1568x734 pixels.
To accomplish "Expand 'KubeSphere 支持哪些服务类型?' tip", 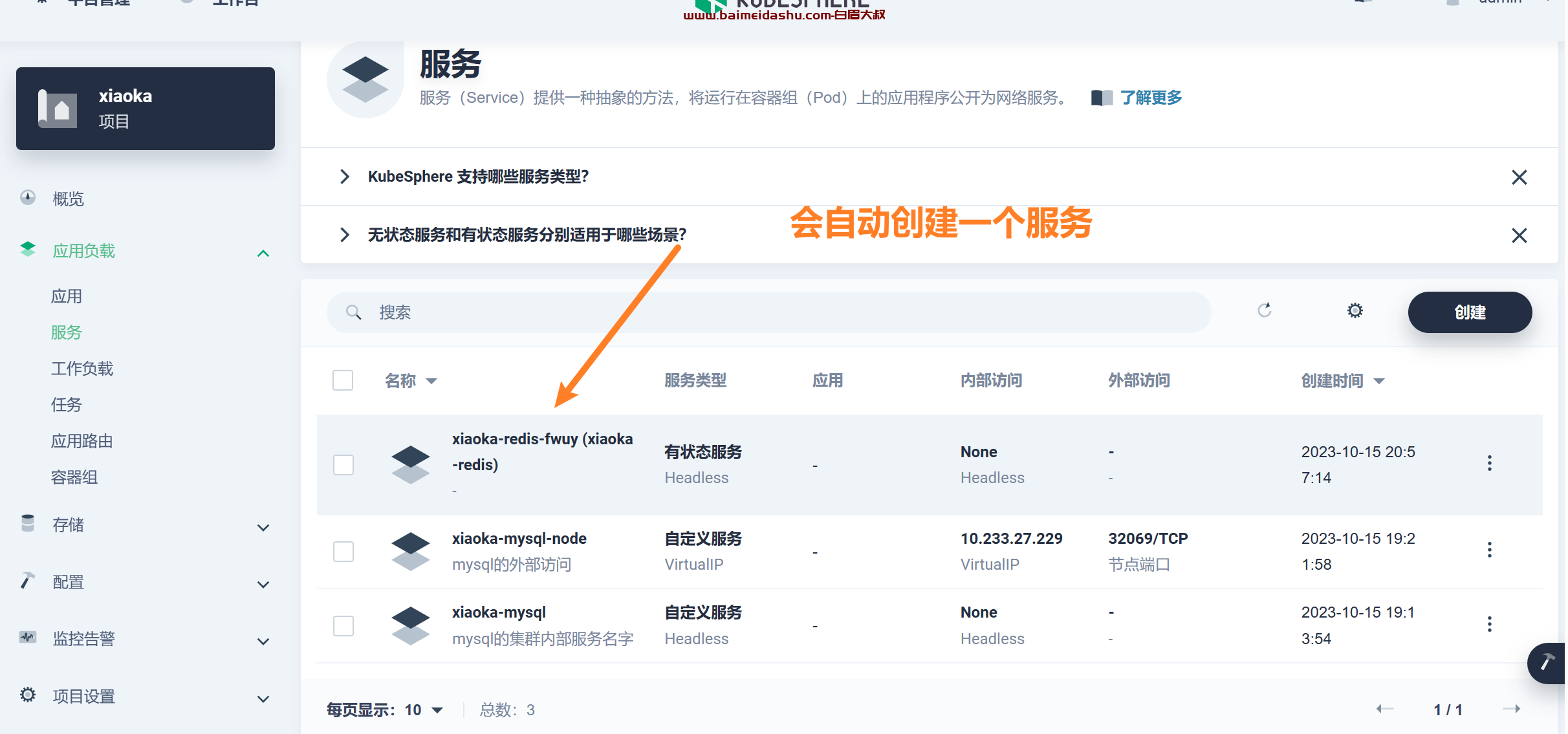I will [345, 177].
